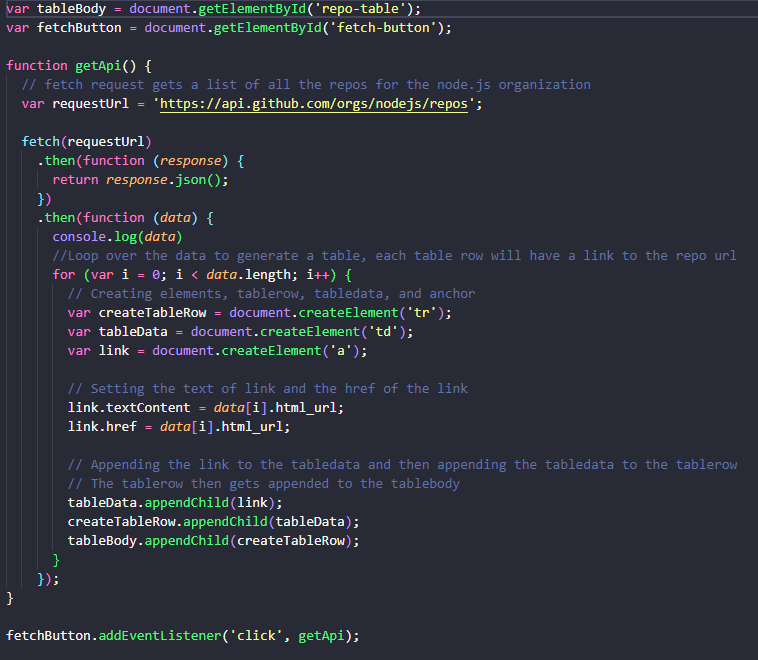Click the 'click' event string literal
Image resolution: width=758 pixels, height=660 pixels.
click(256, 635)
